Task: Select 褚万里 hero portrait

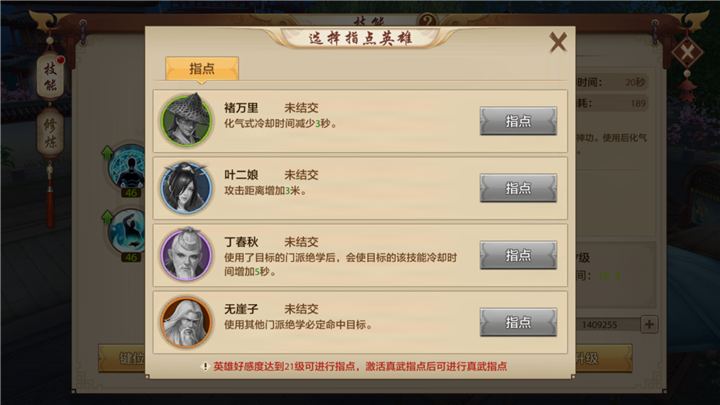Action: click(186, 120)
